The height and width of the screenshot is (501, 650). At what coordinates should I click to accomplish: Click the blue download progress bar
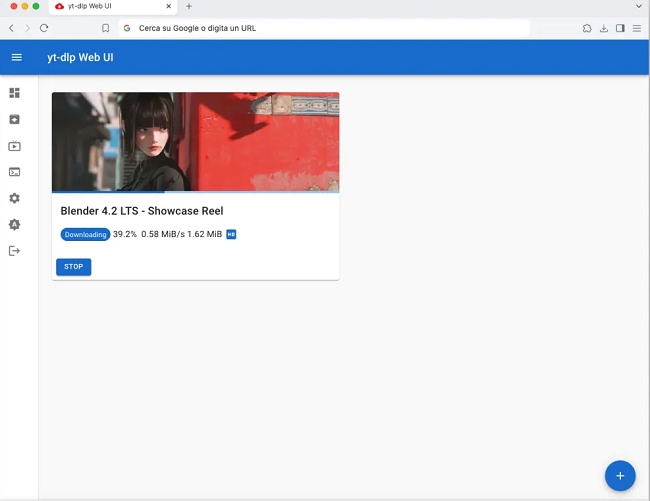[108, 191]
